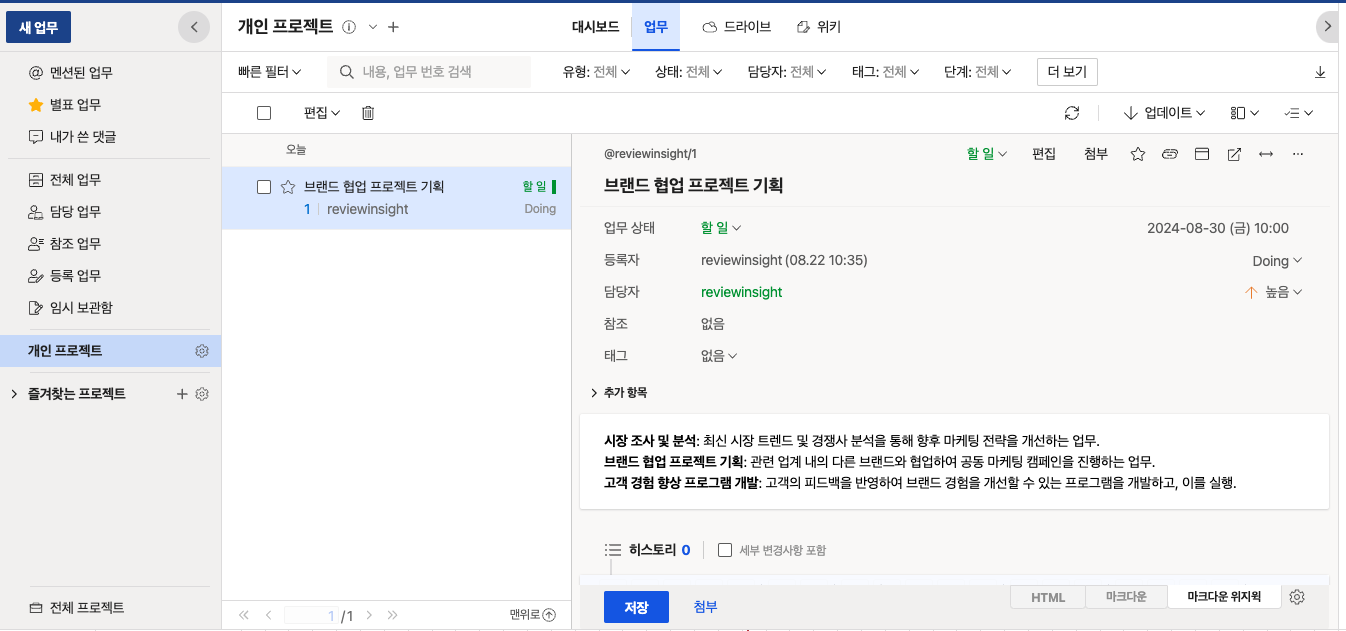Screen dimensions: 1346x631
Task: Expand the 추가 항목 section
Action: click(x=620, y=393)
